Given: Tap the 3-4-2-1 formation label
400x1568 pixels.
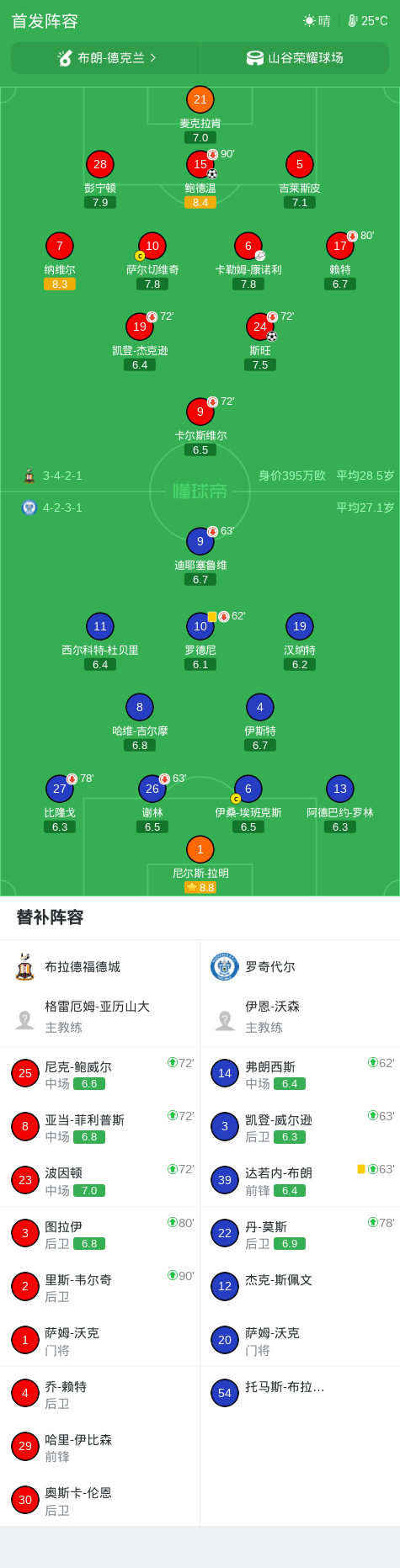Looking at the screenshot, I should pos(62,476).
